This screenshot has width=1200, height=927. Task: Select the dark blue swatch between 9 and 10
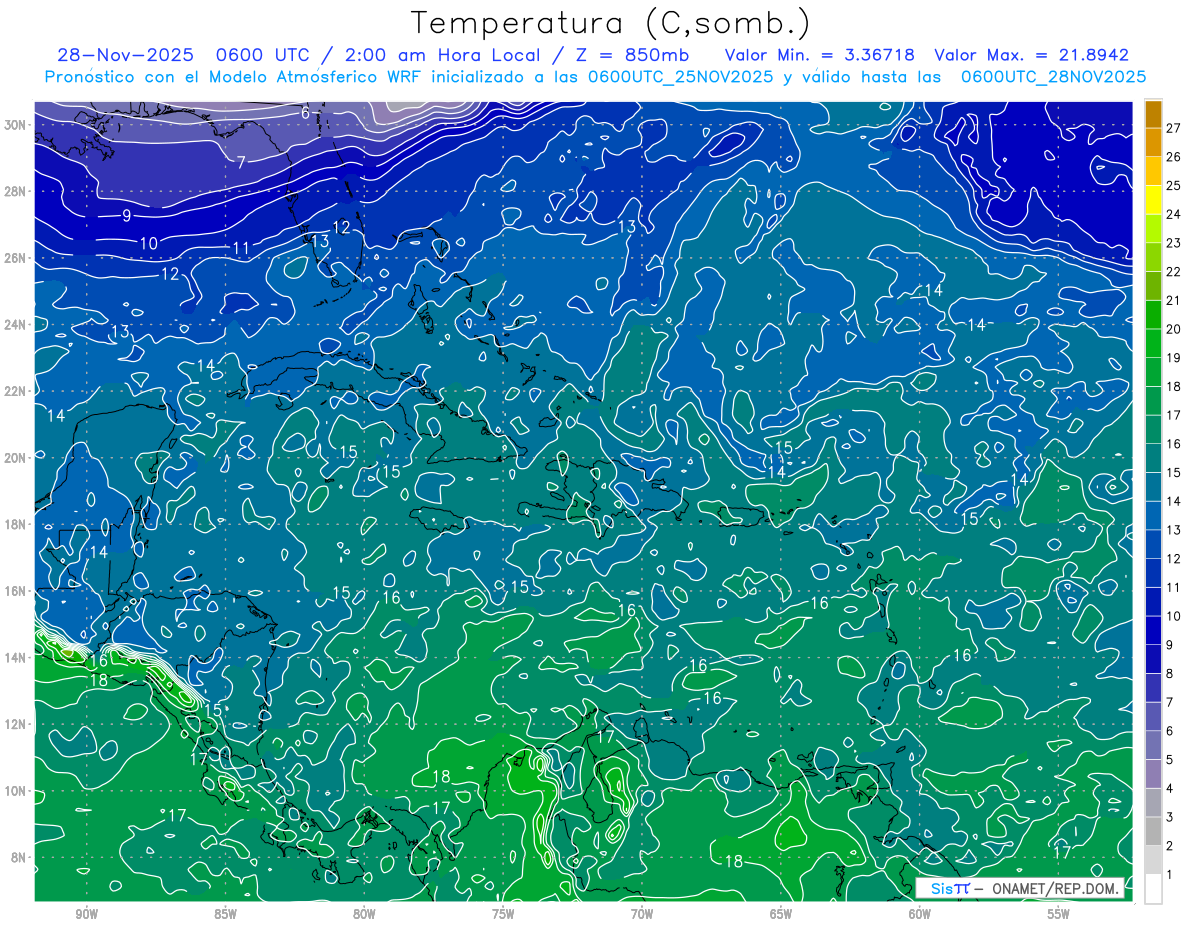pyautogui.click(x=1153, y=630)
